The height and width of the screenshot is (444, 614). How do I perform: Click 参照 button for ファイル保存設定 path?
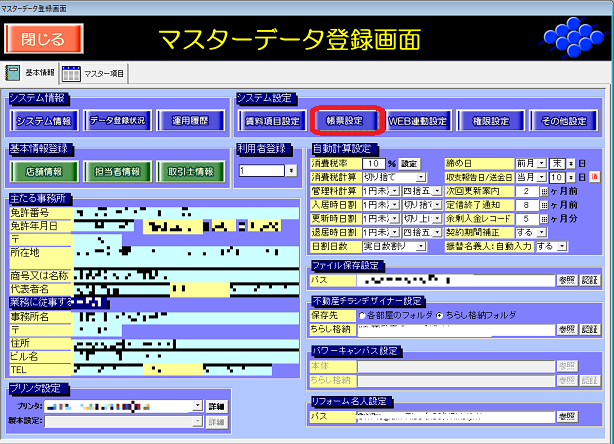tap(567, 280)
